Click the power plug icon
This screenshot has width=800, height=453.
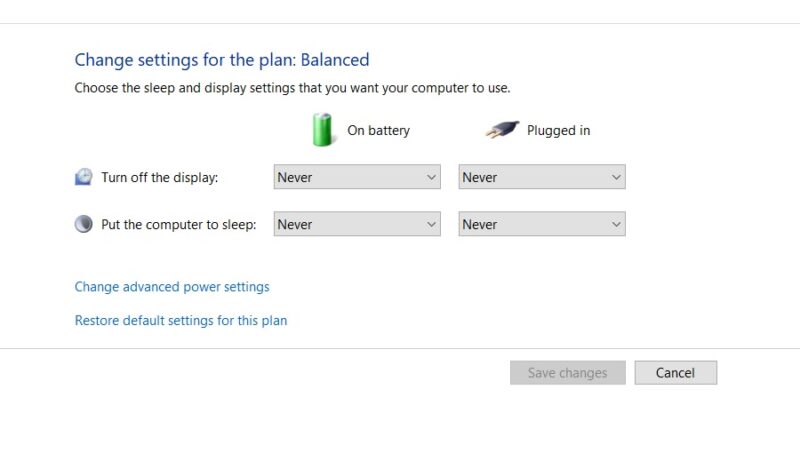coord(503,130)
